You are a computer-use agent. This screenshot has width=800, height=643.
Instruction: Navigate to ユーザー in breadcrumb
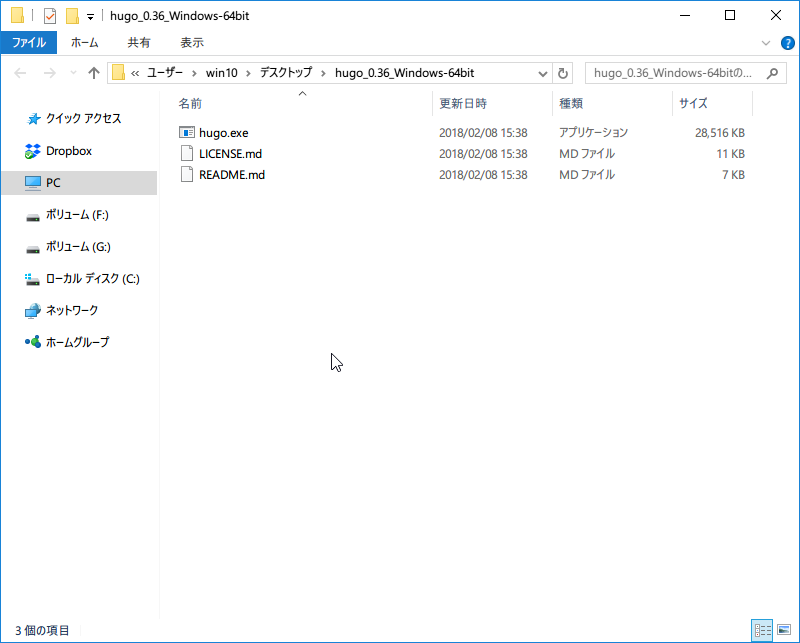(165, 73)
